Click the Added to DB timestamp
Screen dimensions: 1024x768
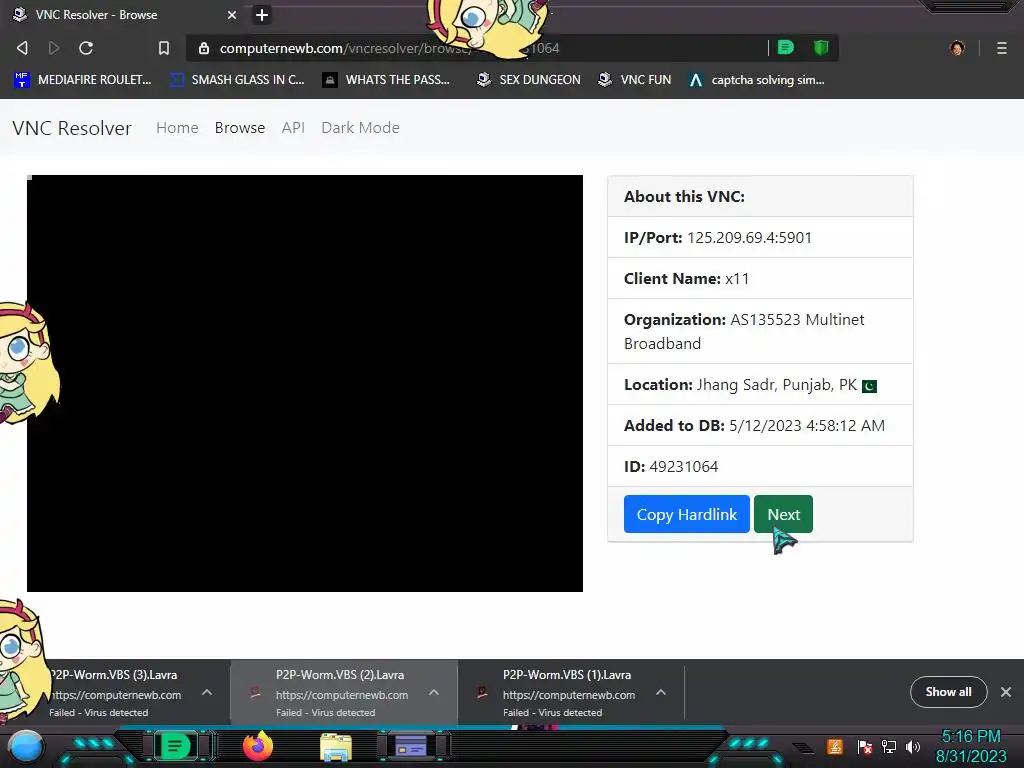tap(807, 426)
